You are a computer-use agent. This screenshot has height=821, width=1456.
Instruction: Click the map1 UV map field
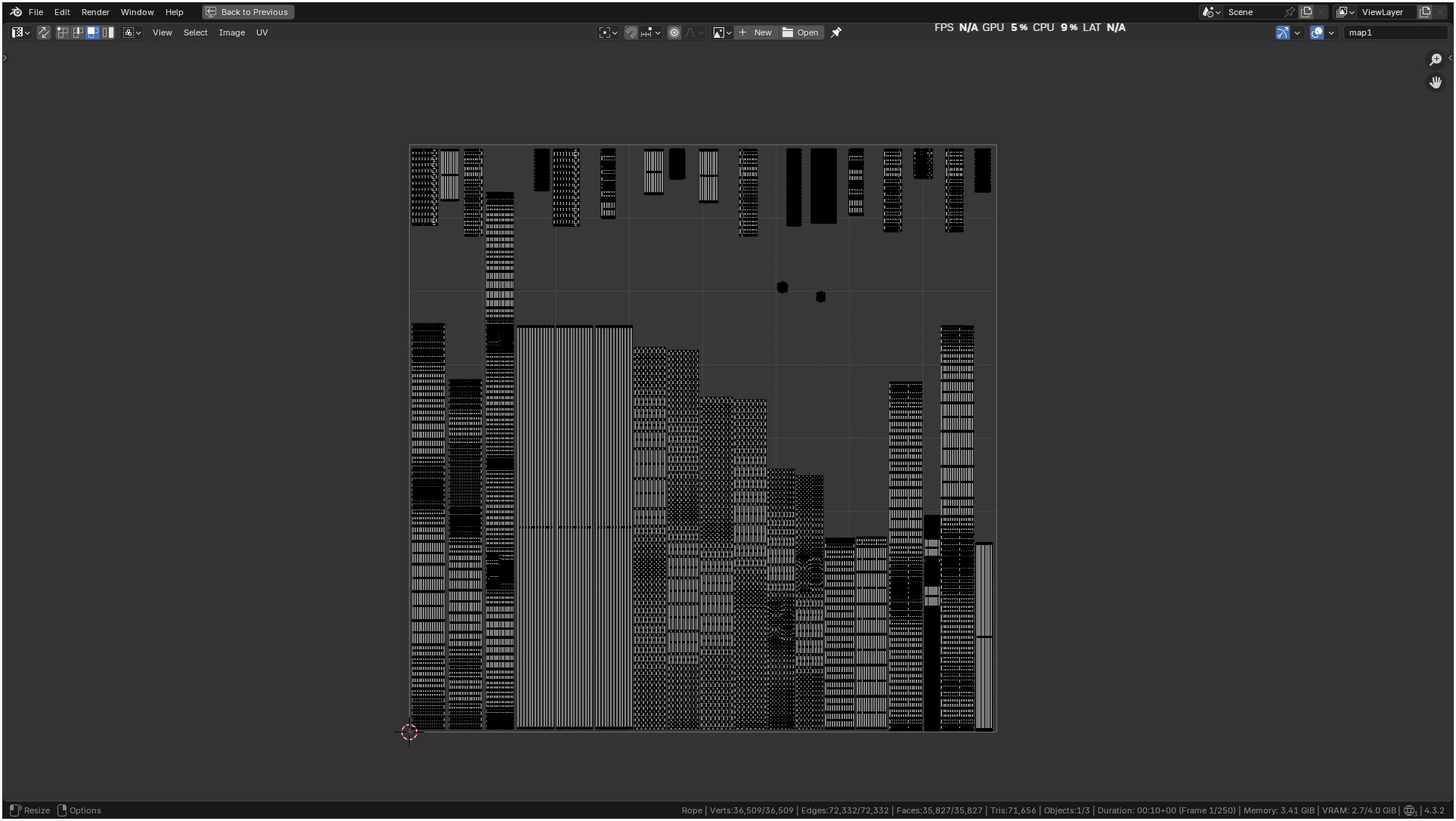[1393, 33]
